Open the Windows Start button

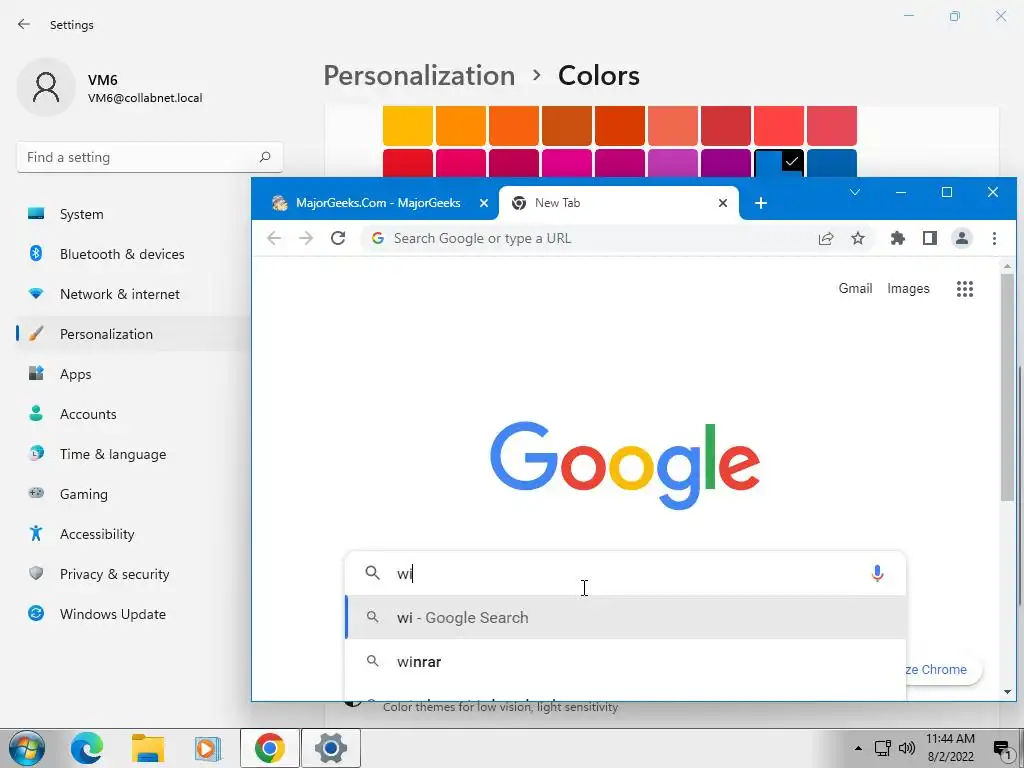27,748
